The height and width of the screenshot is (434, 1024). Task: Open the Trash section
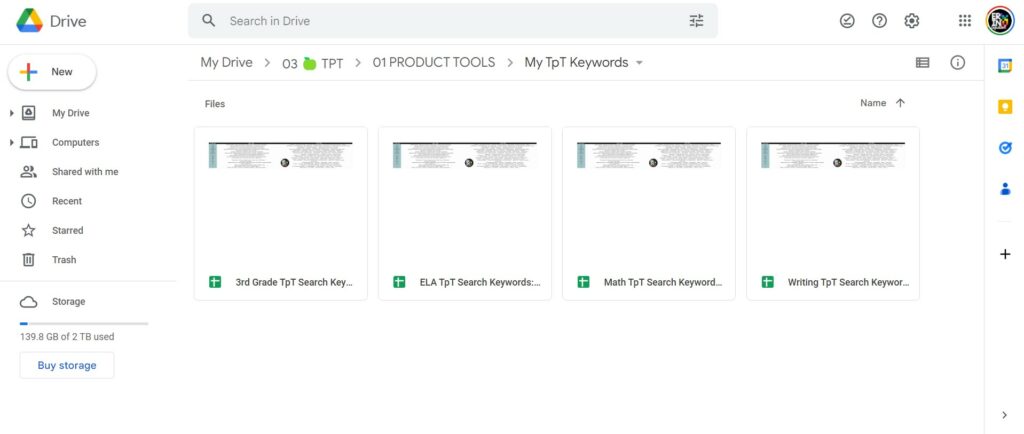click(x=64, y=260)
